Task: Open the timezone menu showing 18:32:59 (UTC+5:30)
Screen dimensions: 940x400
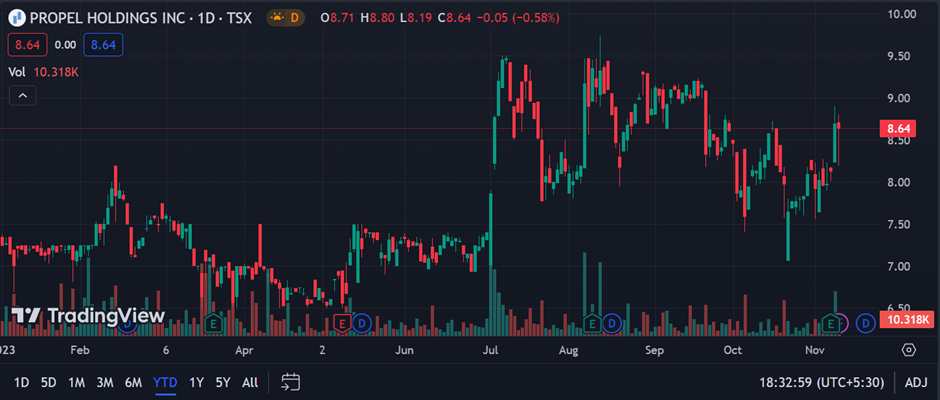Action: click(x=821, y=382)
